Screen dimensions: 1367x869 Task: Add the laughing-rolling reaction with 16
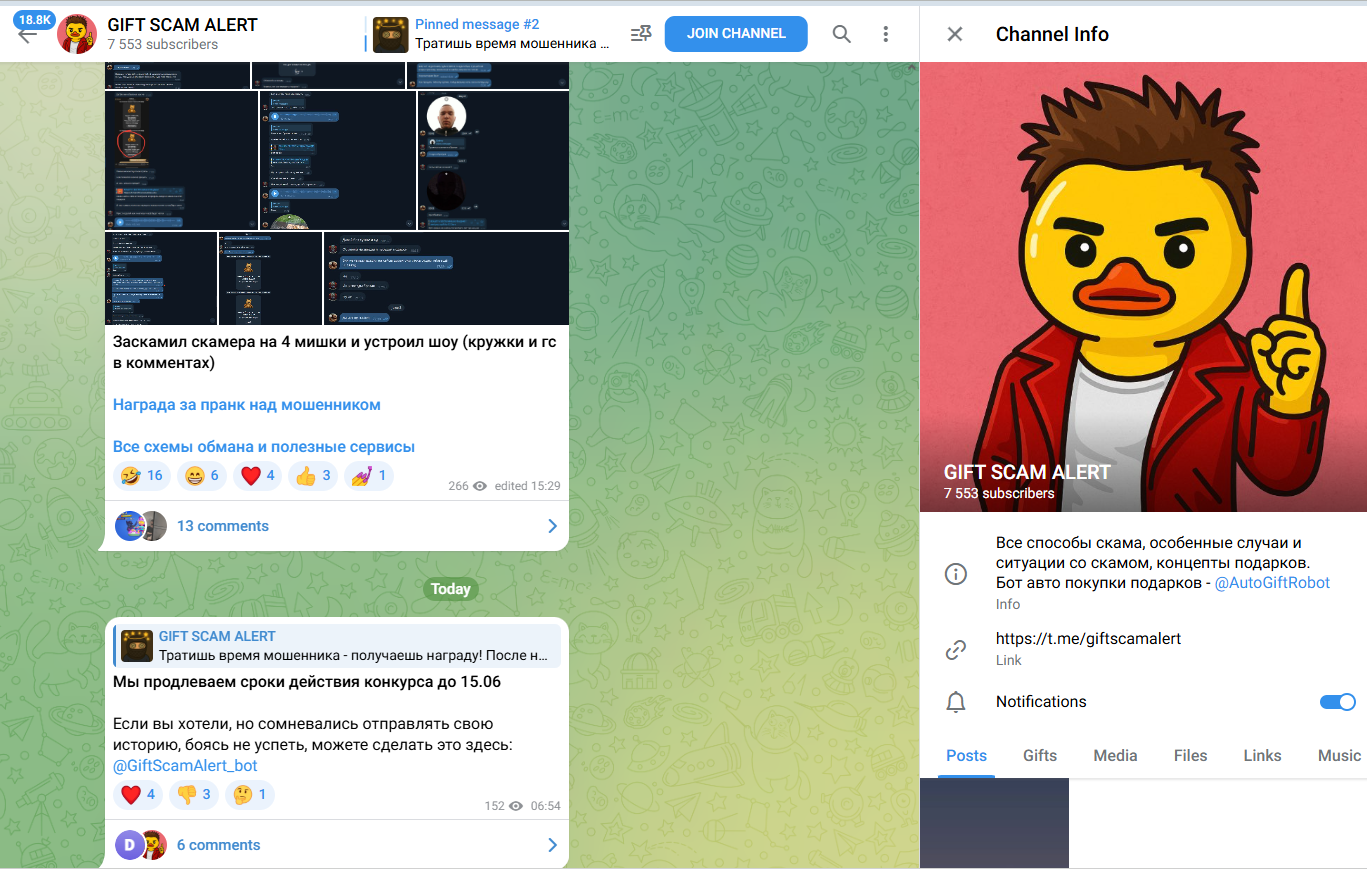(x=141, y=476)
